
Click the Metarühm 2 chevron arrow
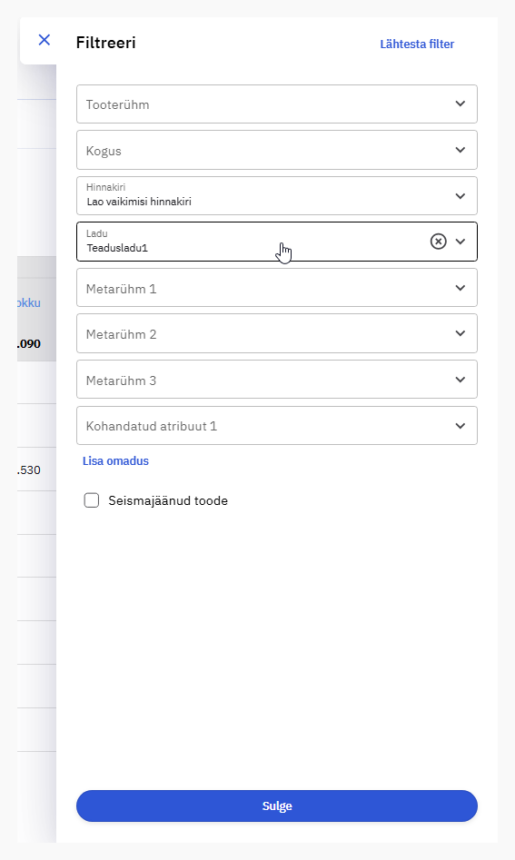(460, 333)
